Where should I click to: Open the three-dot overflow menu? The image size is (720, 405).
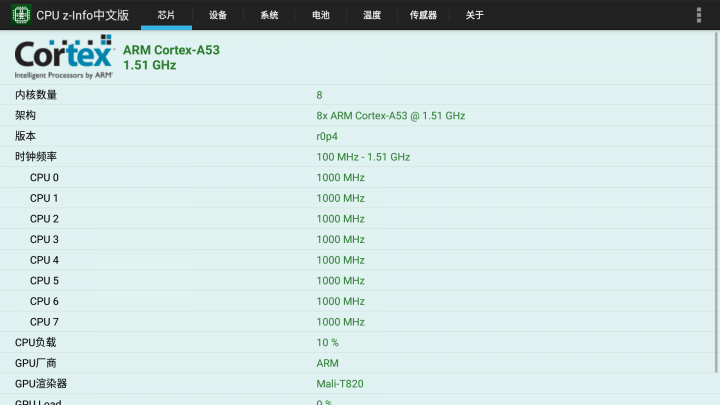tap(698, 15)
